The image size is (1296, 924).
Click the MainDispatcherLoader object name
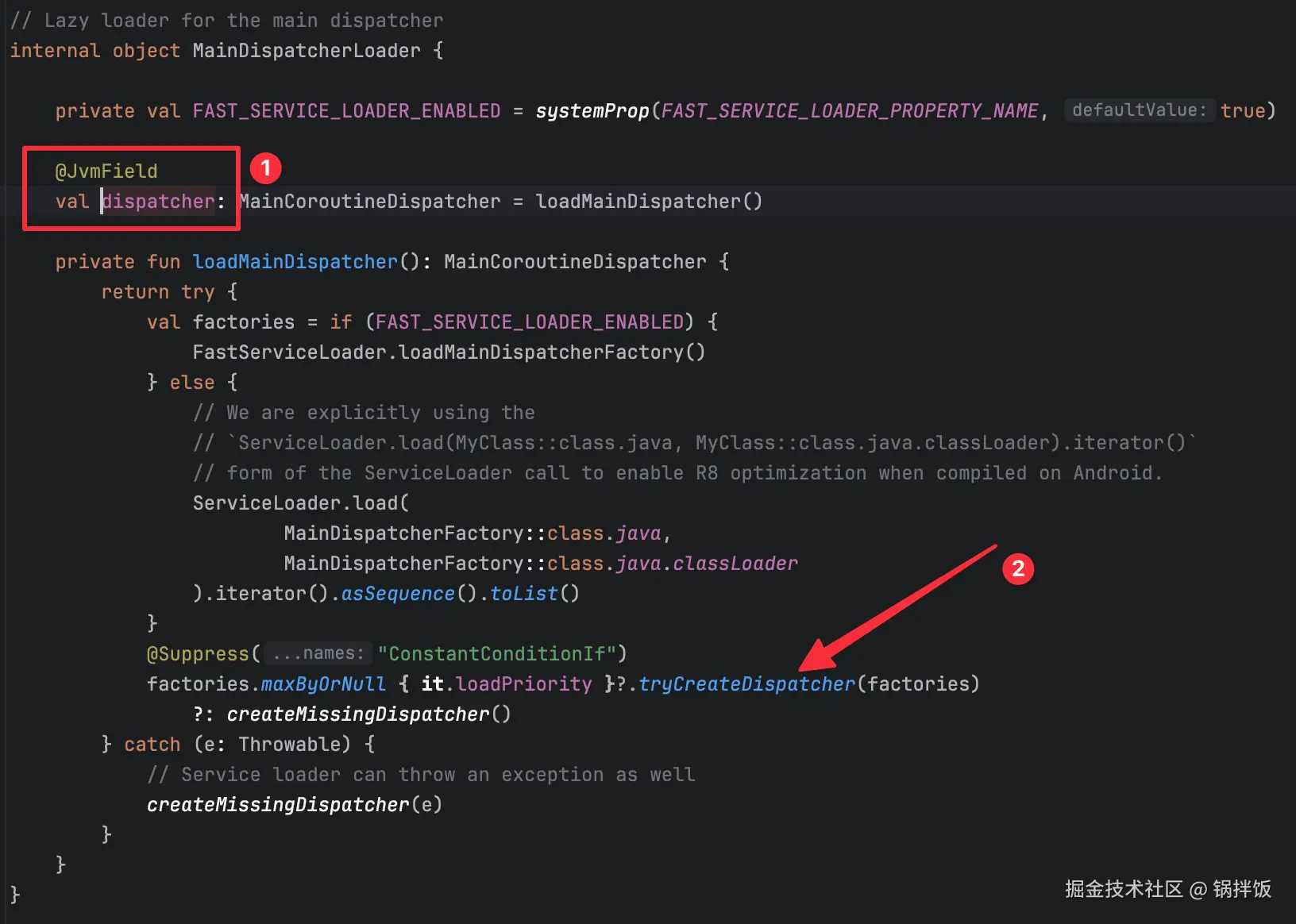pos(307,51)
